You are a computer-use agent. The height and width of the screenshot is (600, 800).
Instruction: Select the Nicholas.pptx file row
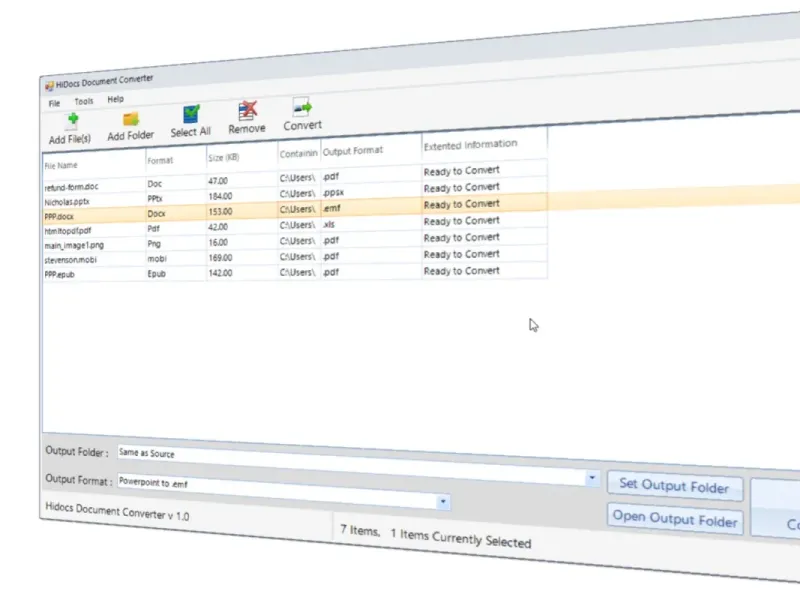tap(295, 194)
